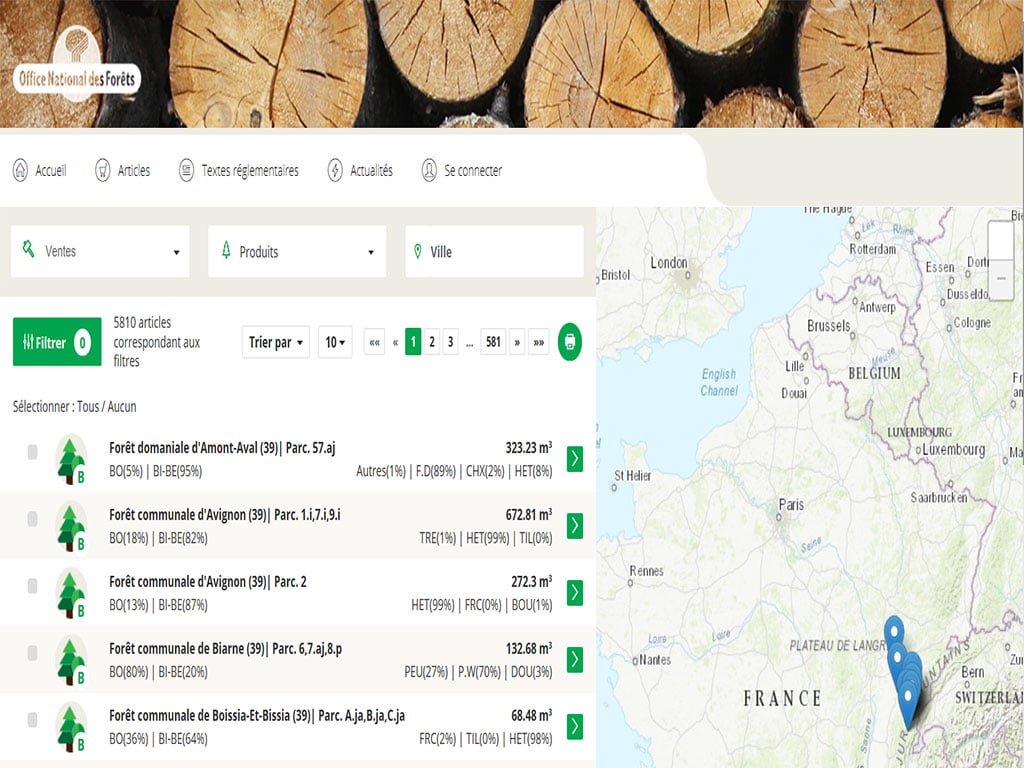Select Aucun to deselect all articles
This screenshot has height=768, width=1024.
click(122, 406)
